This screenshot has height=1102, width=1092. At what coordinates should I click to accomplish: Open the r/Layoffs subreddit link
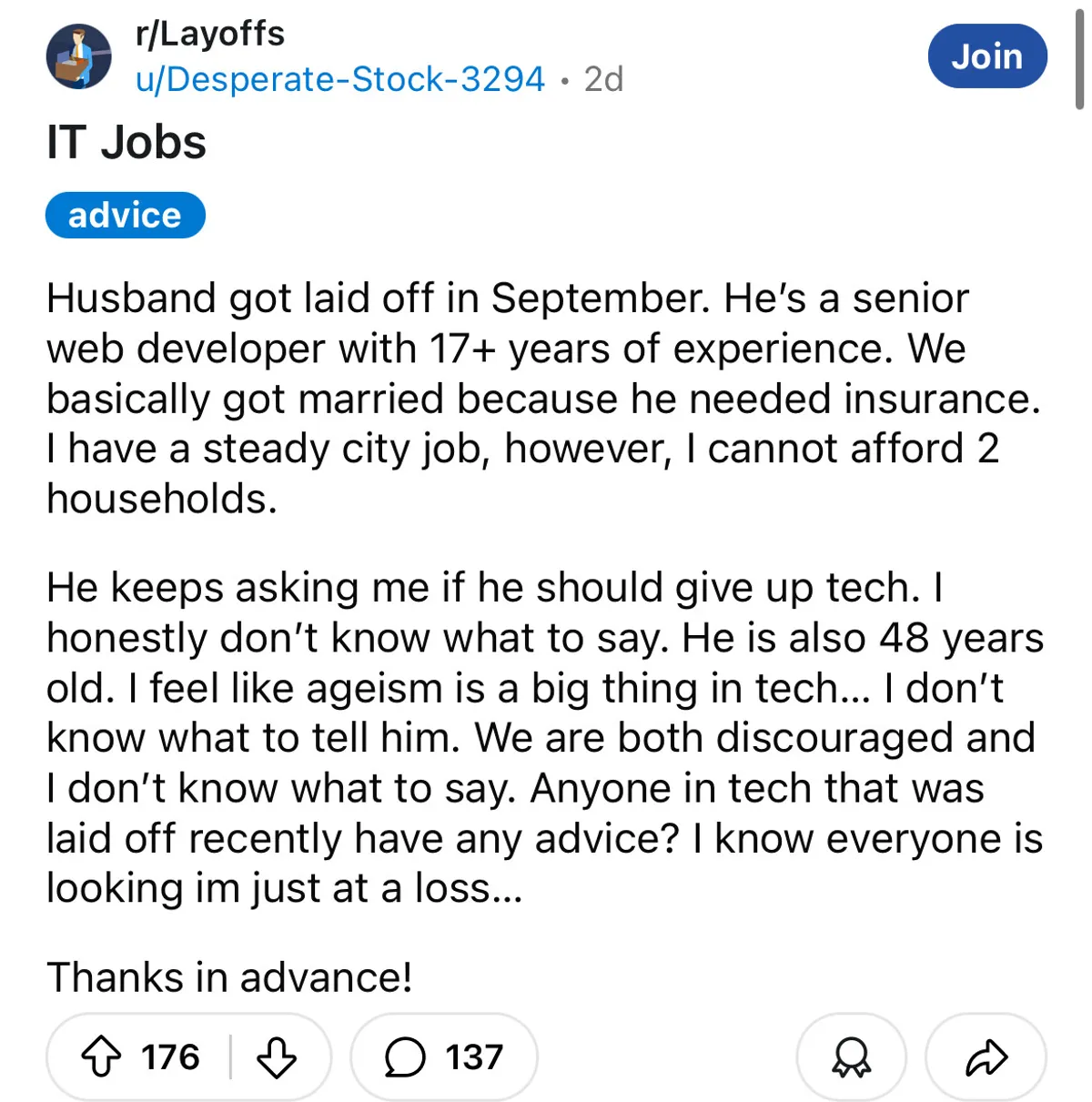210,34
